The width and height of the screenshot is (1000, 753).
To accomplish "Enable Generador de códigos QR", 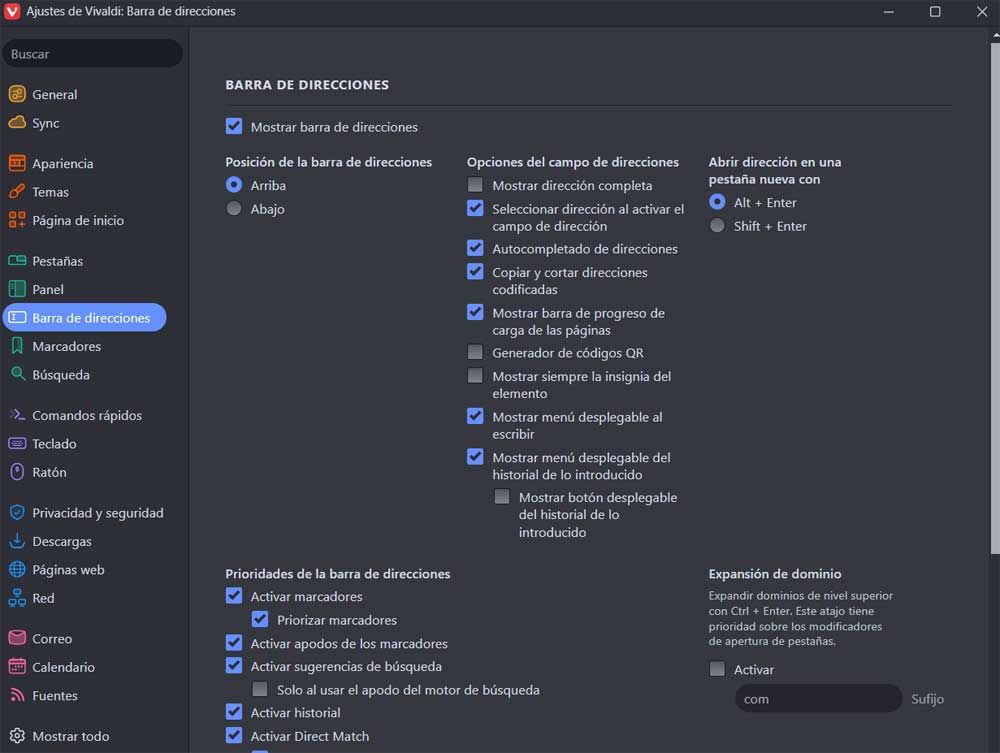I will 475,352.
